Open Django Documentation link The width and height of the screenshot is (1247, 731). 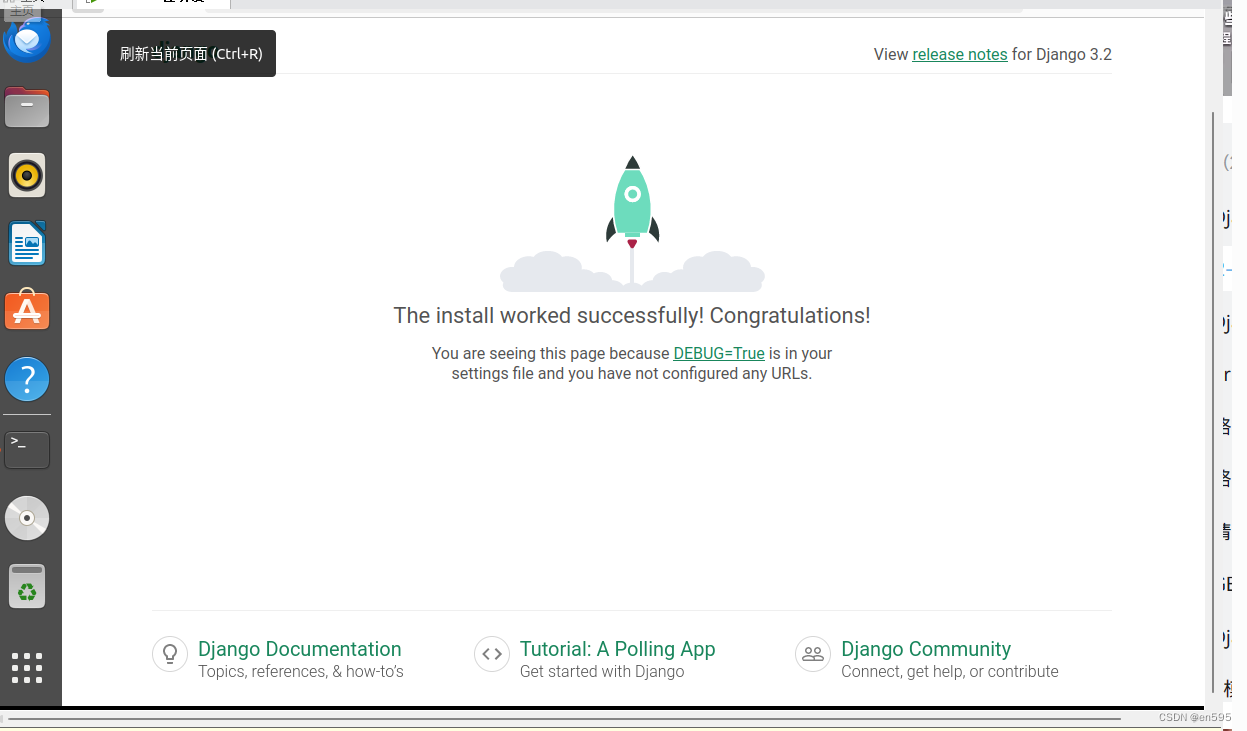tap(300, 649)
